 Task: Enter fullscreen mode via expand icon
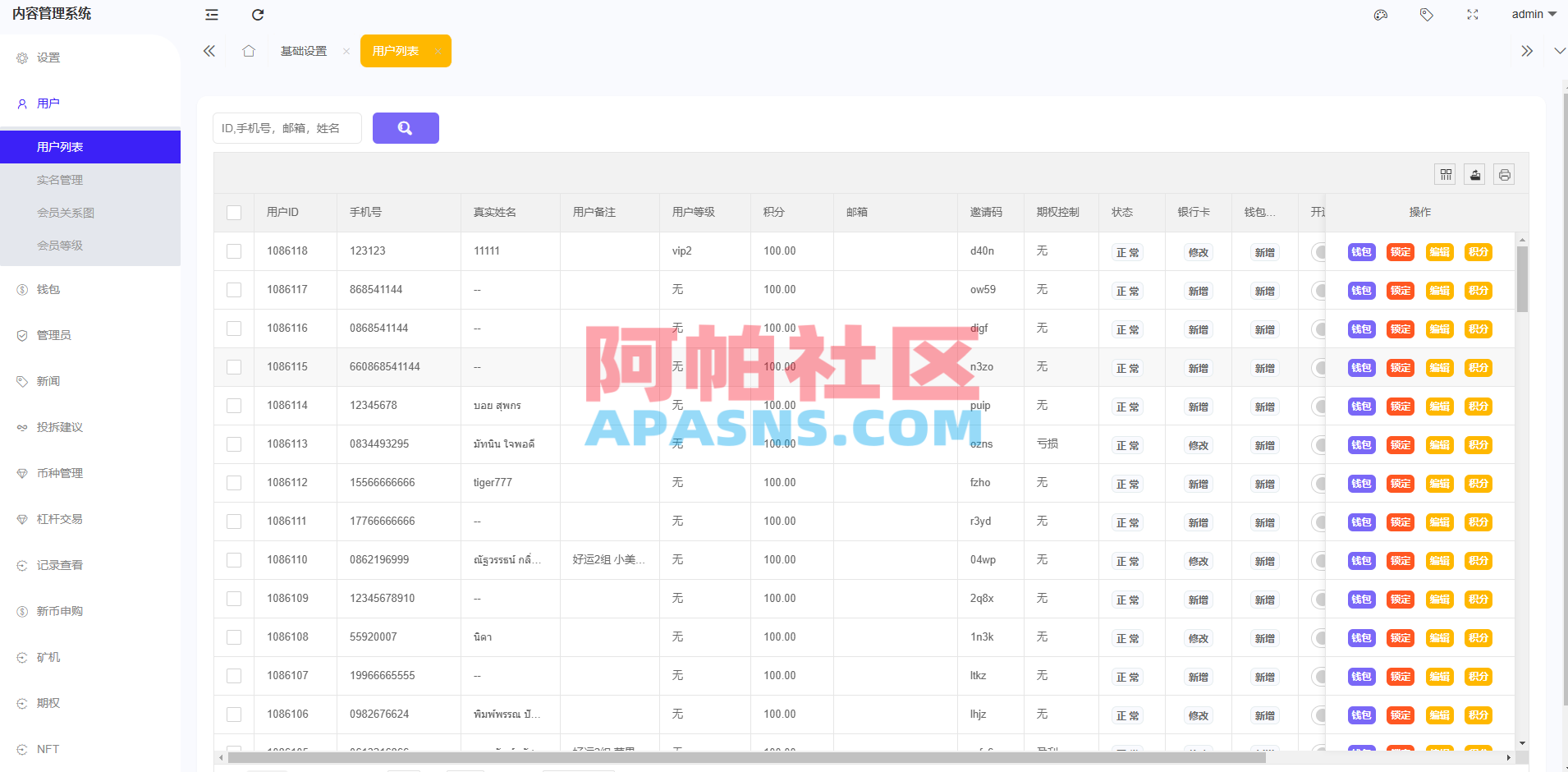tap(1471, 14)
